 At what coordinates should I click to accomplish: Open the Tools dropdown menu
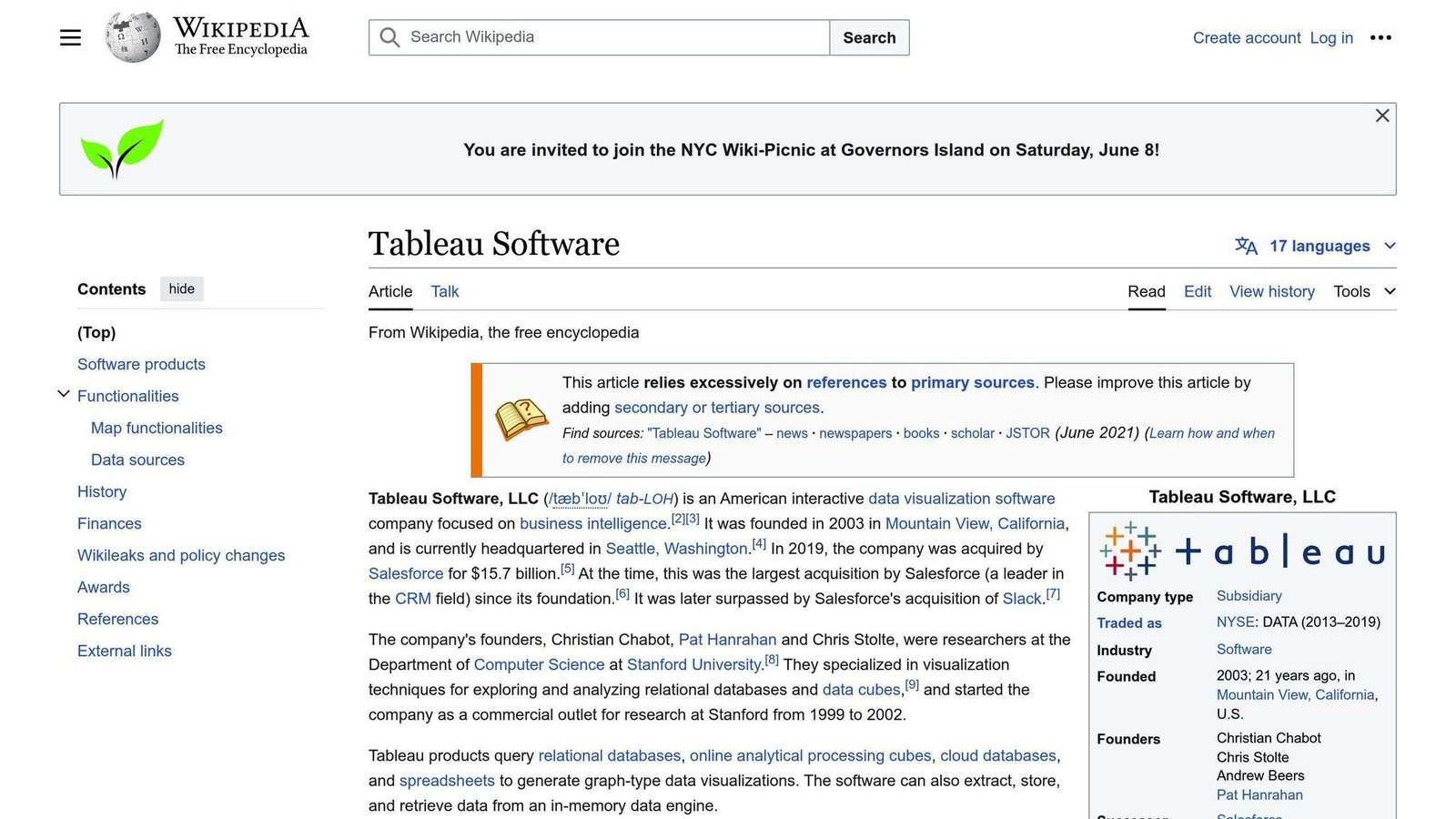(1364, 291)
